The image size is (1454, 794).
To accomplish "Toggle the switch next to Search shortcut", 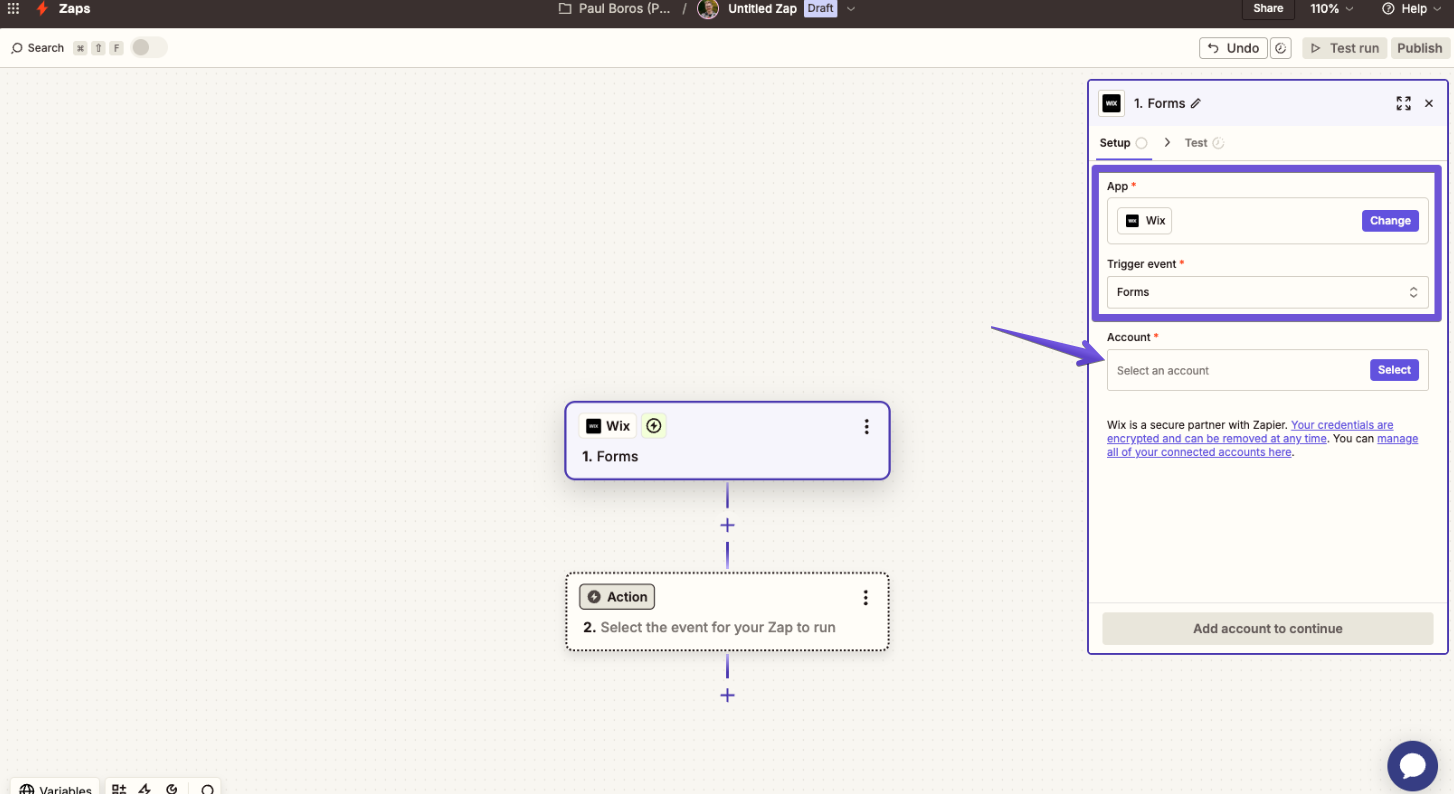I will [149, 47].
